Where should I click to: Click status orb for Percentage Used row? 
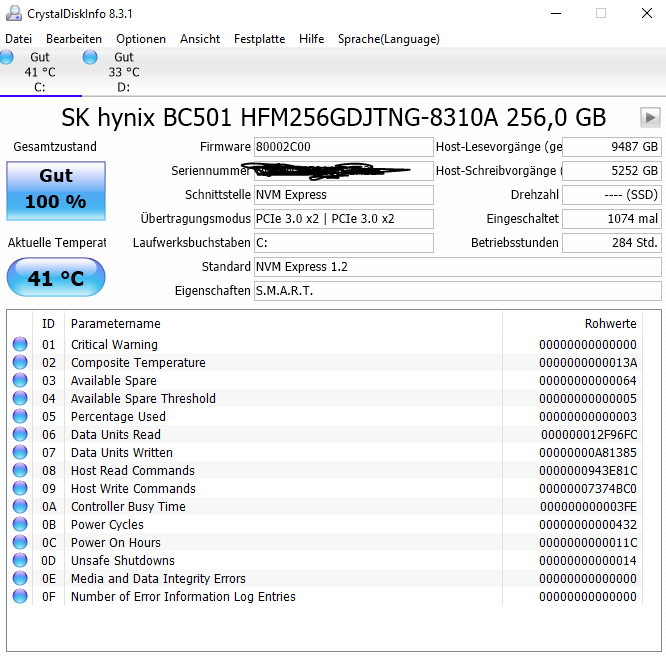point(20,416)
